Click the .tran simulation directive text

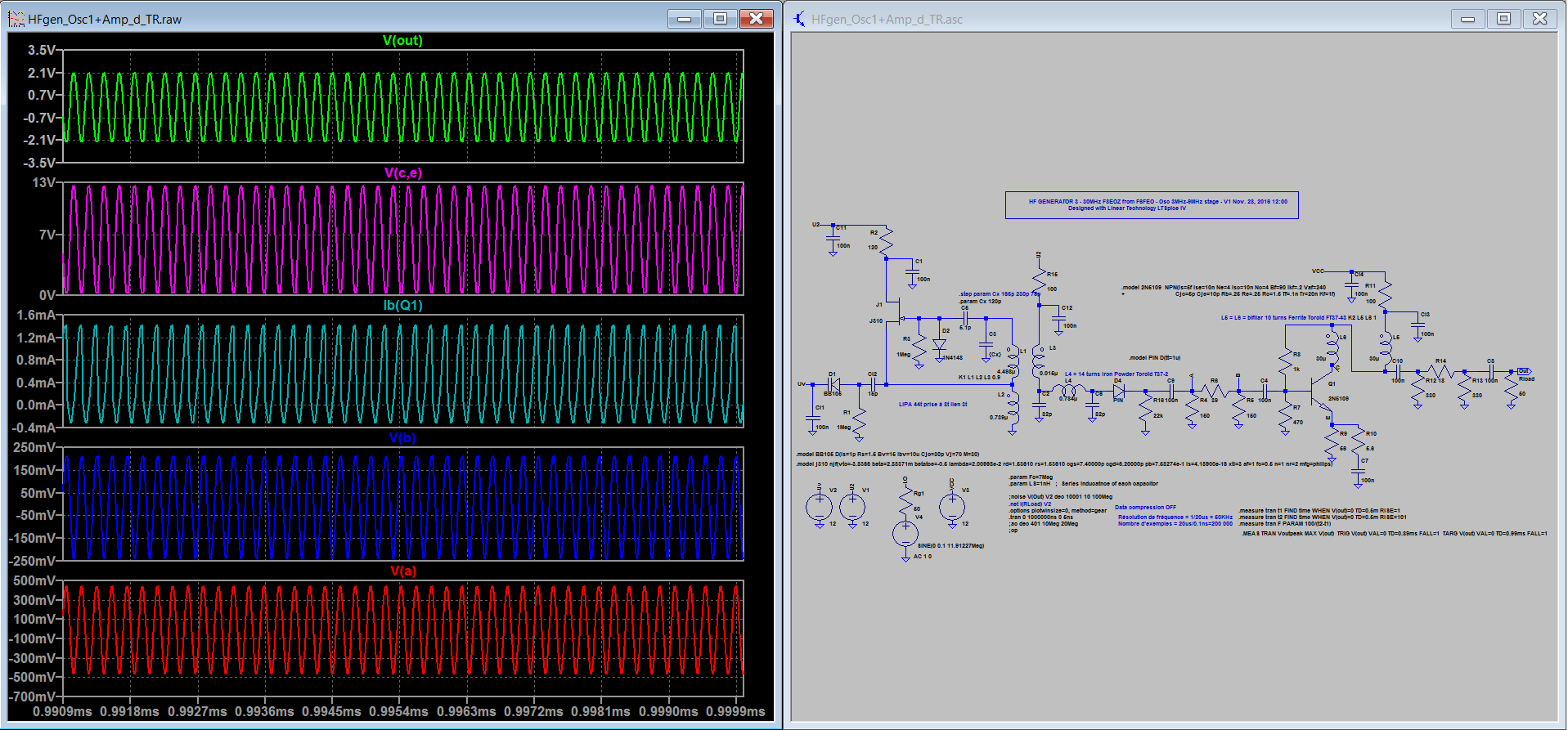[1040, 517]
